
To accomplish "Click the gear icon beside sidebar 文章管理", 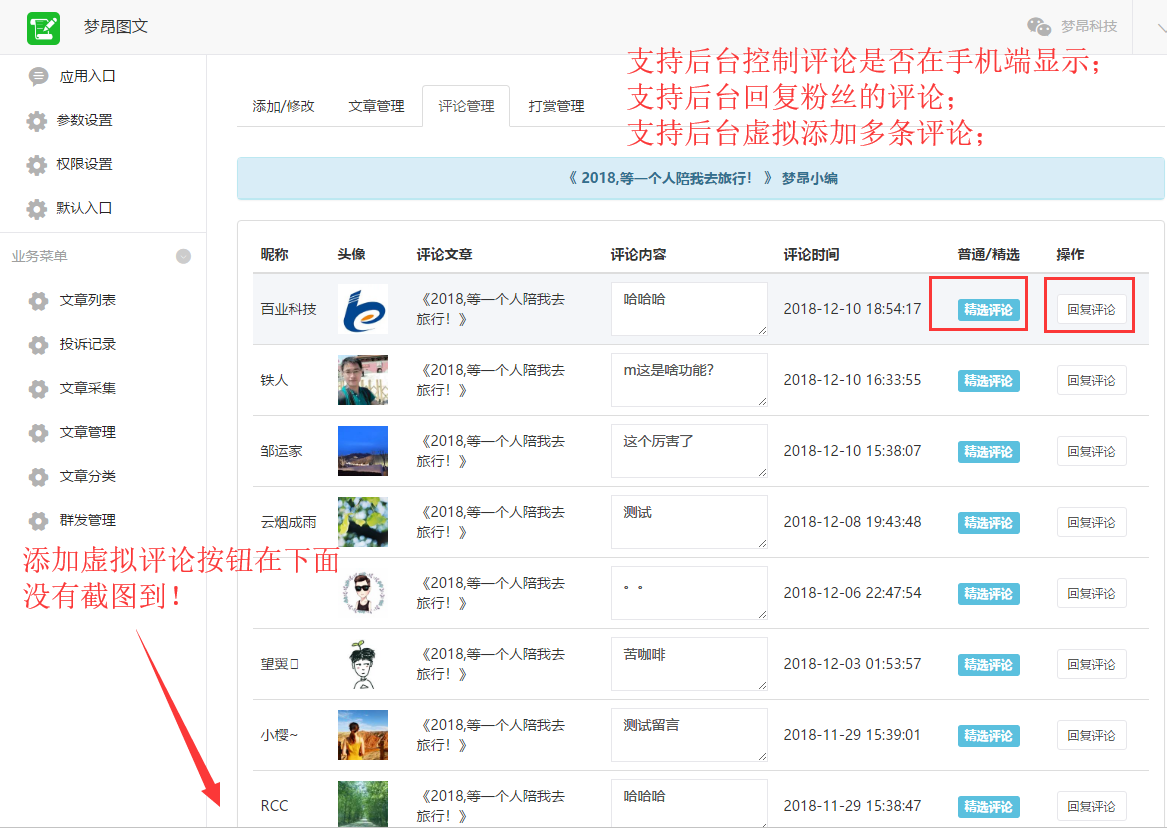I will tap(38, 432).
